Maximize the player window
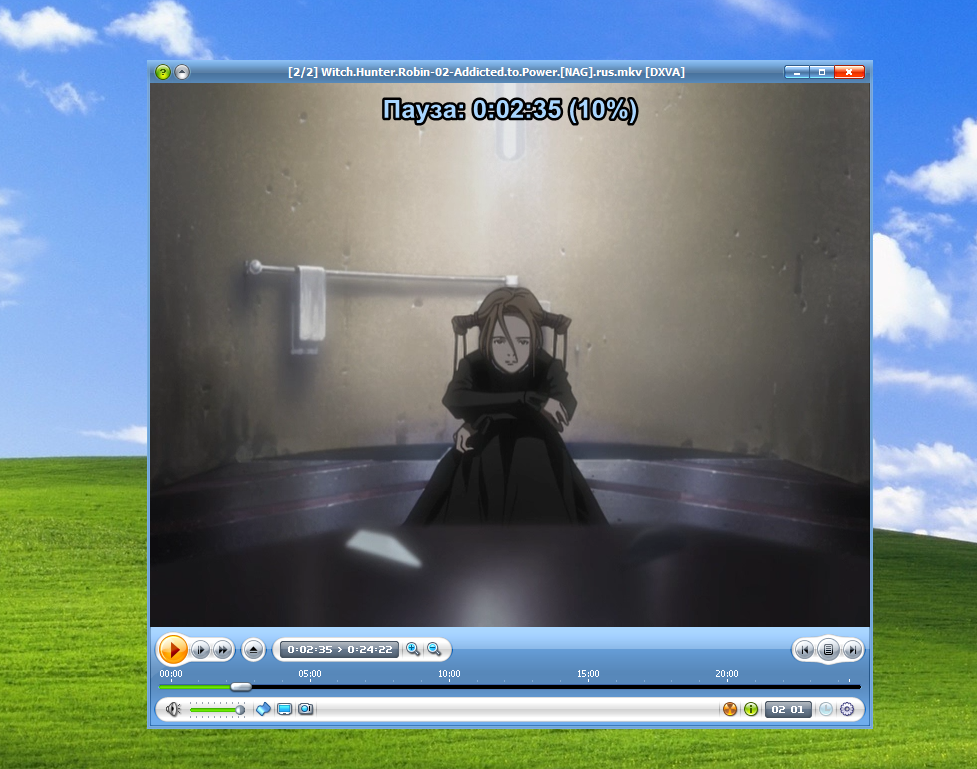The width and height of the screenshot is (977, 769). pyautogui.click(x=822, y=72)
